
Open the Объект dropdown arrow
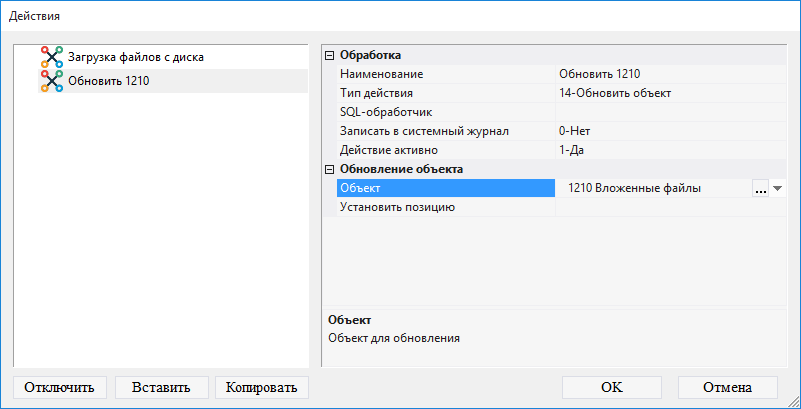(x=777, y=188)
